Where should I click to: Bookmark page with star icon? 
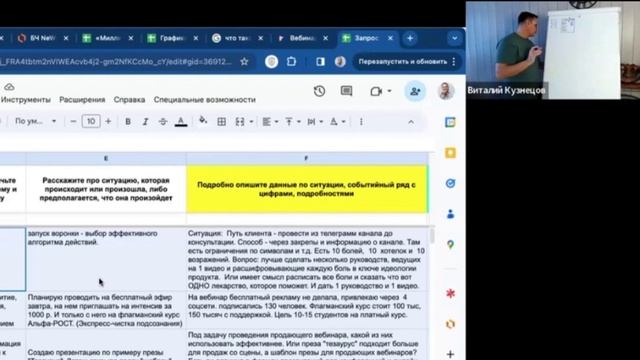(x=244, y=62)
